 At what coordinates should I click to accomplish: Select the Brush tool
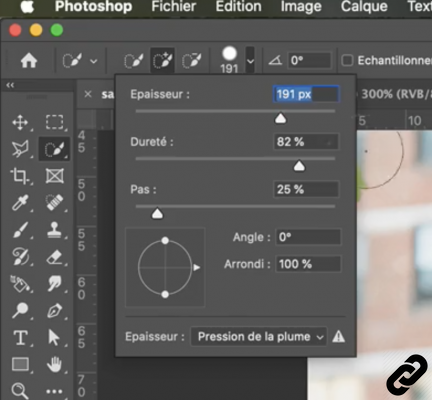point(20,230)
